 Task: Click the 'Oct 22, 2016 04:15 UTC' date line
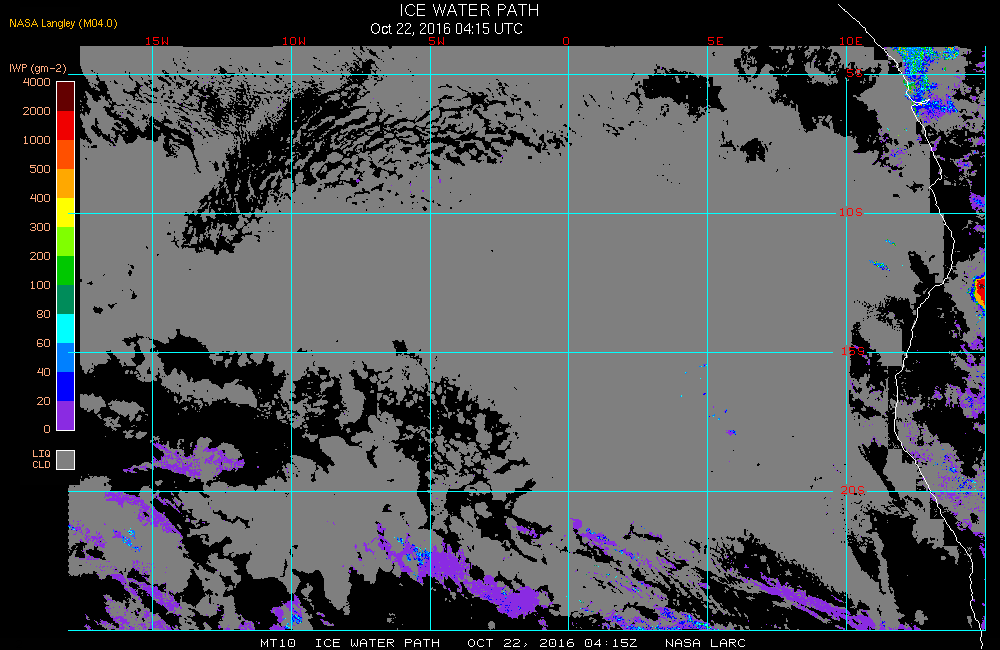click(x=446, y=29)
